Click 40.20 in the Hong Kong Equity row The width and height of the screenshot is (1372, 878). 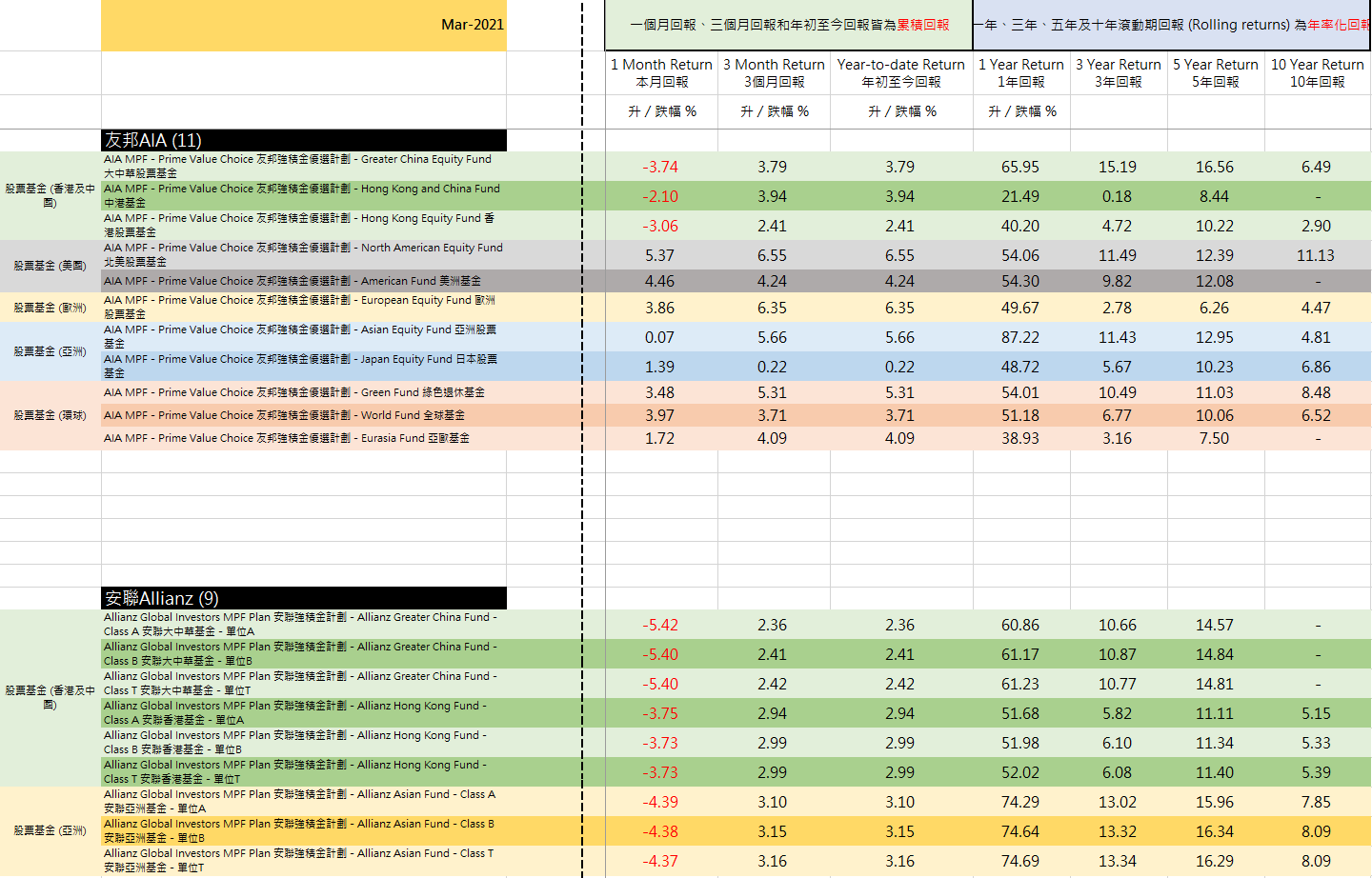tap(1020, 226)
